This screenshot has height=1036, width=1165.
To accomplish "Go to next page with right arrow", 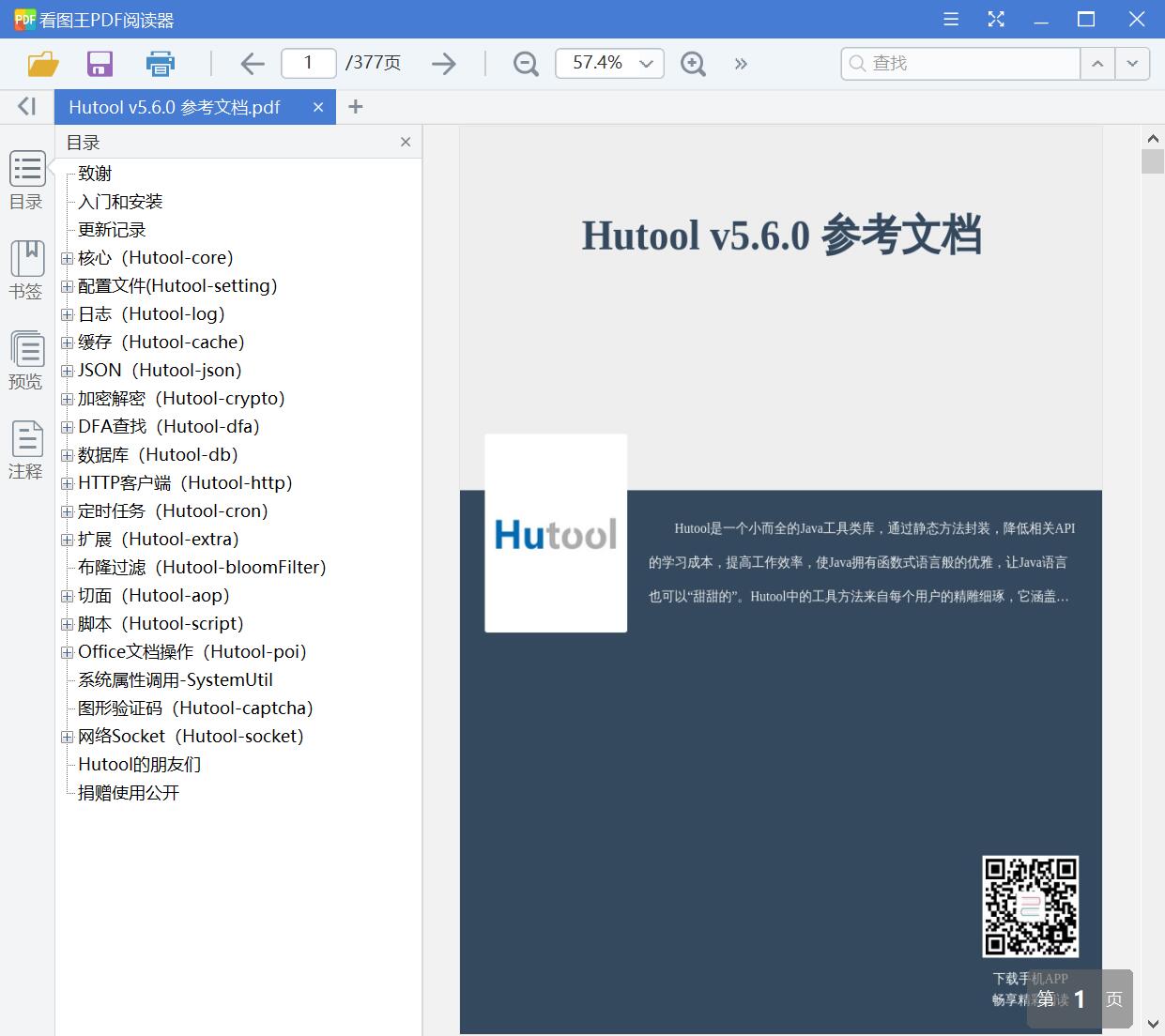I will [444, 64].
